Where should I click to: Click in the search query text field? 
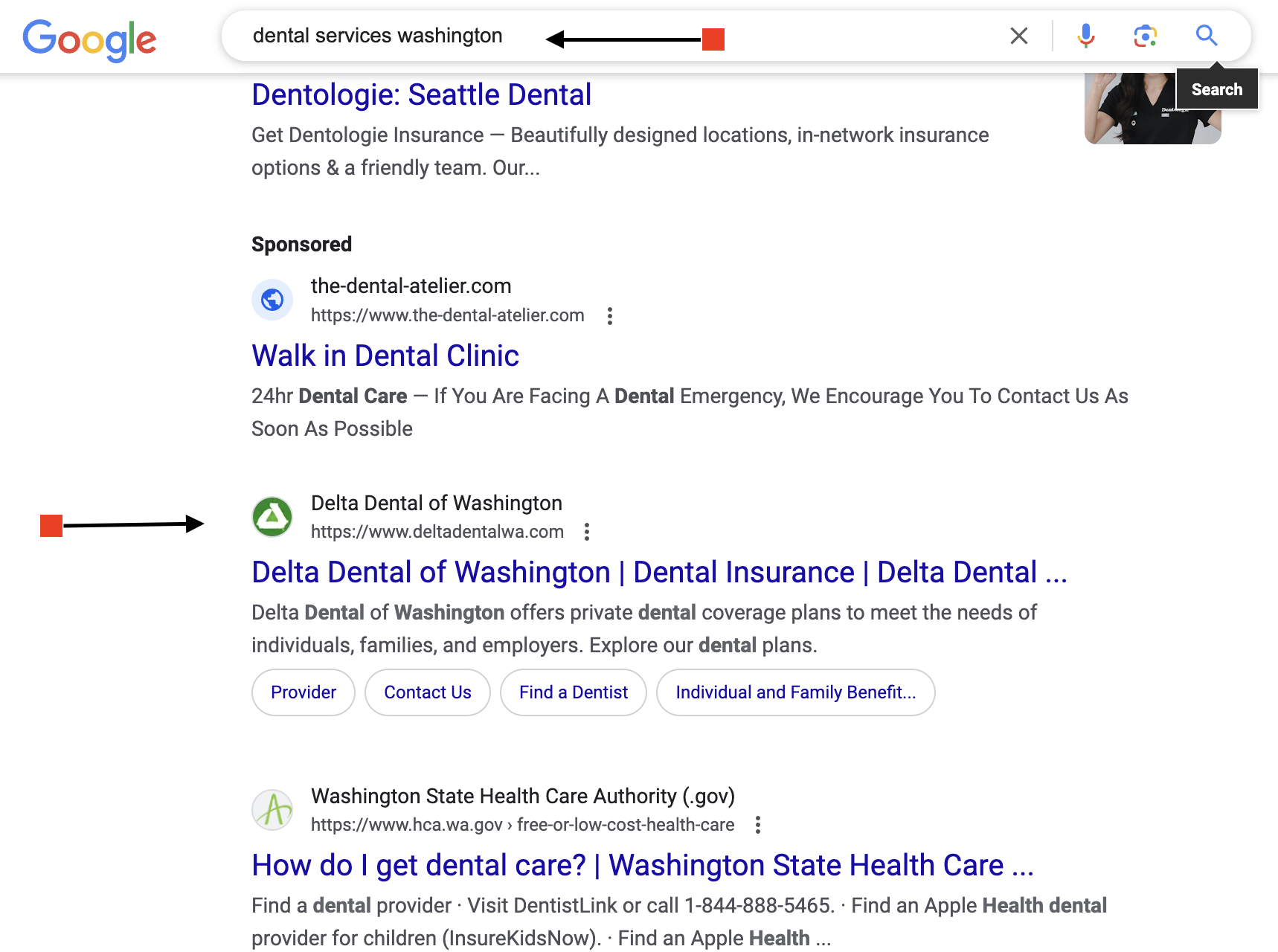click(610, 36)
